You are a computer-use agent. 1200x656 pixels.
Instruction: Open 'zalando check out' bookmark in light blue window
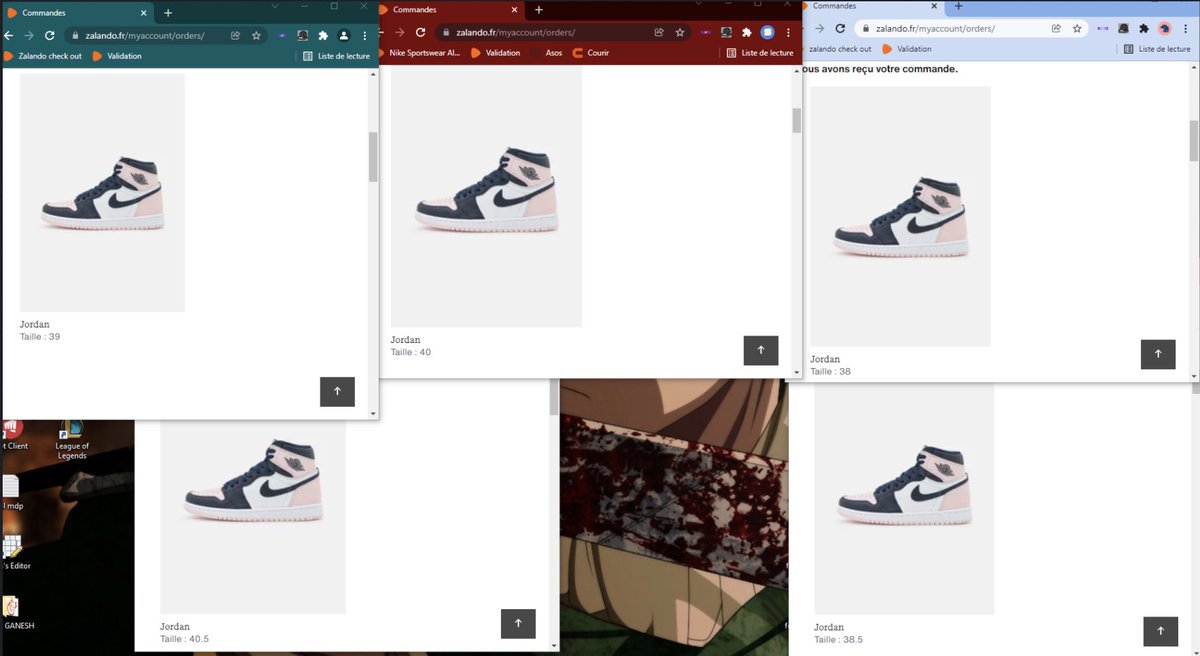click(x=840, y=49)
